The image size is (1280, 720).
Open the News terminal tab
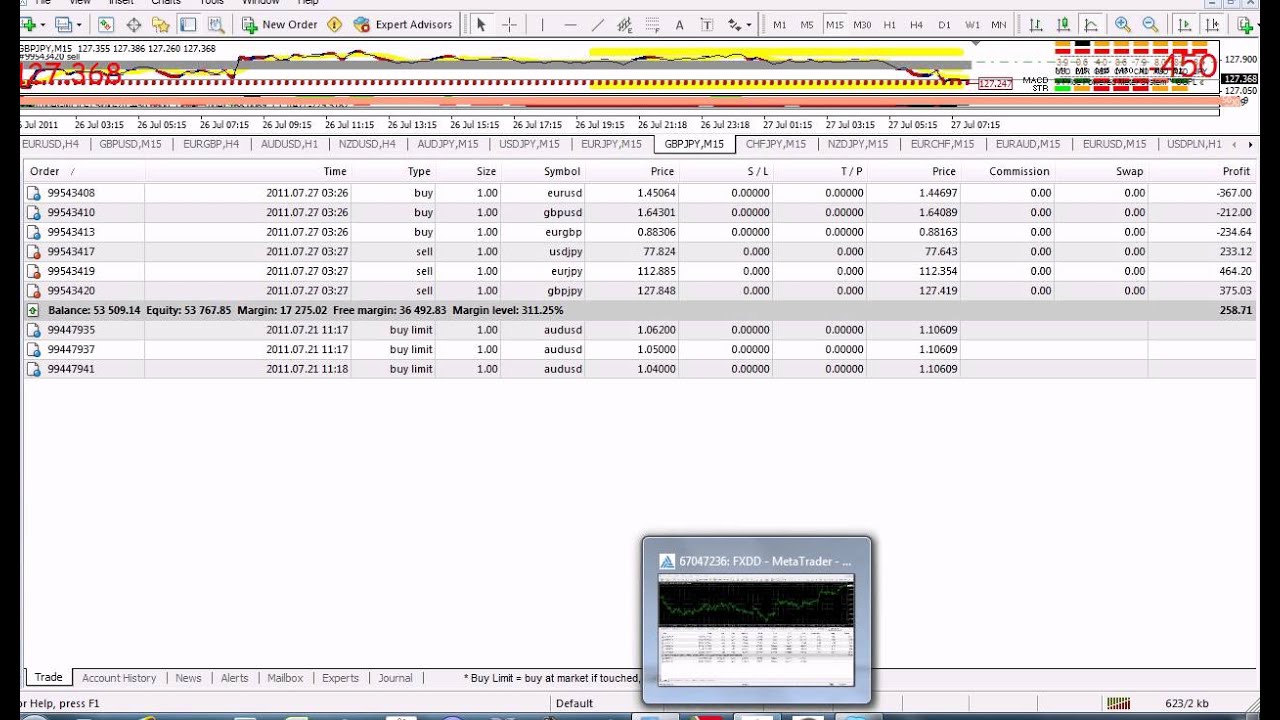click(188, 678)
